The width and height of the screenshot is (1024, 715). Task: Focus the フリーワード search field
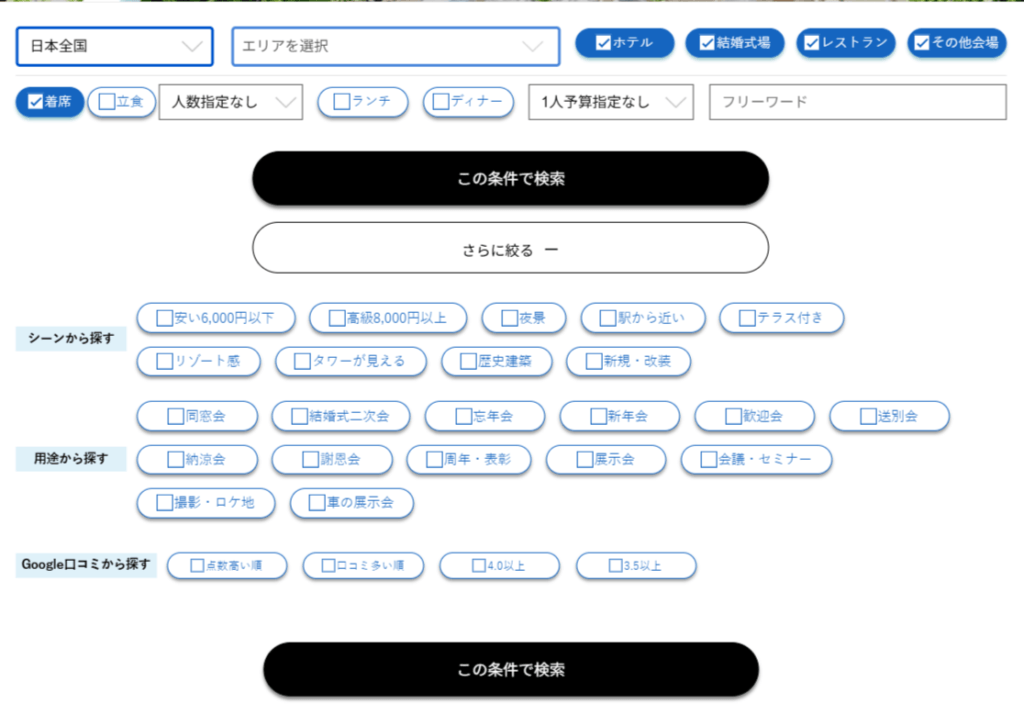point(857,102)
